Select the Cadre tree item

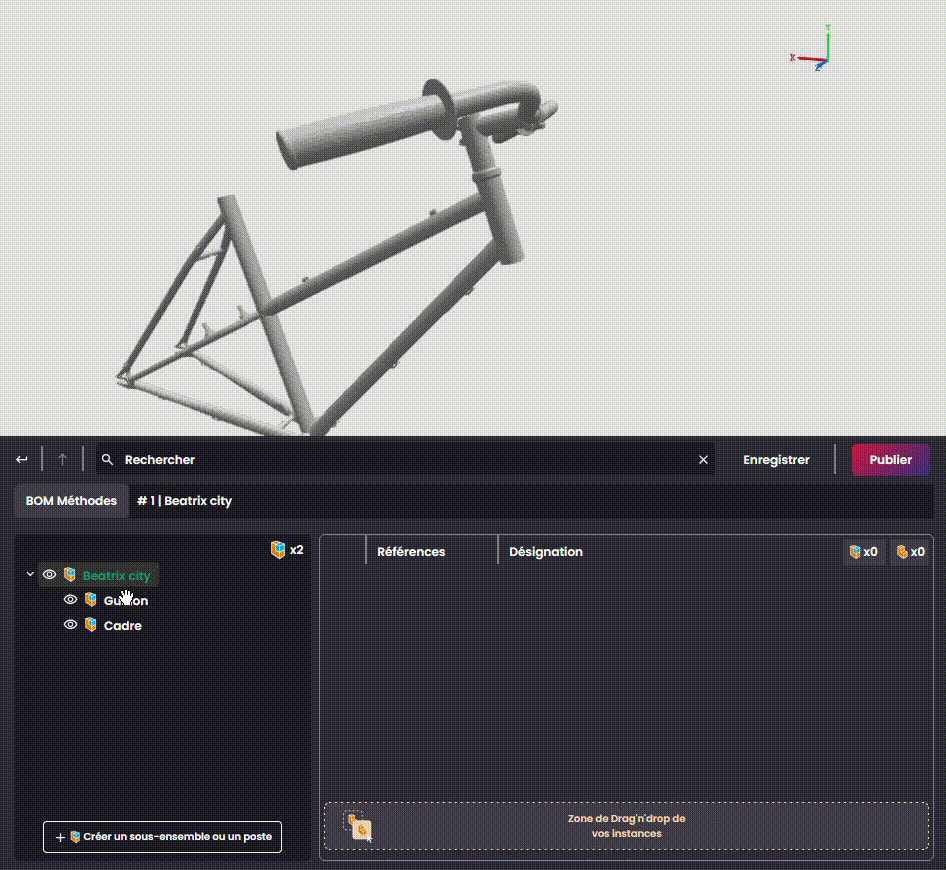pos(122,626)
